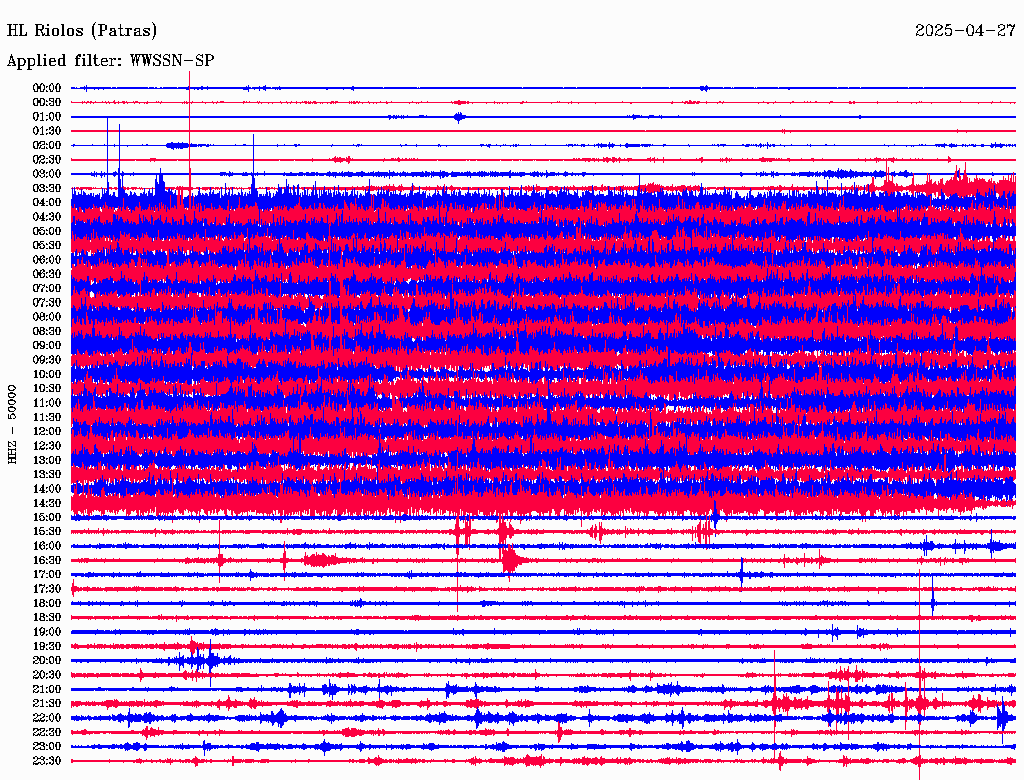This screenshot has width=1024, height=780.
Task: Select the 02:00 row label
Action: [x=47, y=146]
